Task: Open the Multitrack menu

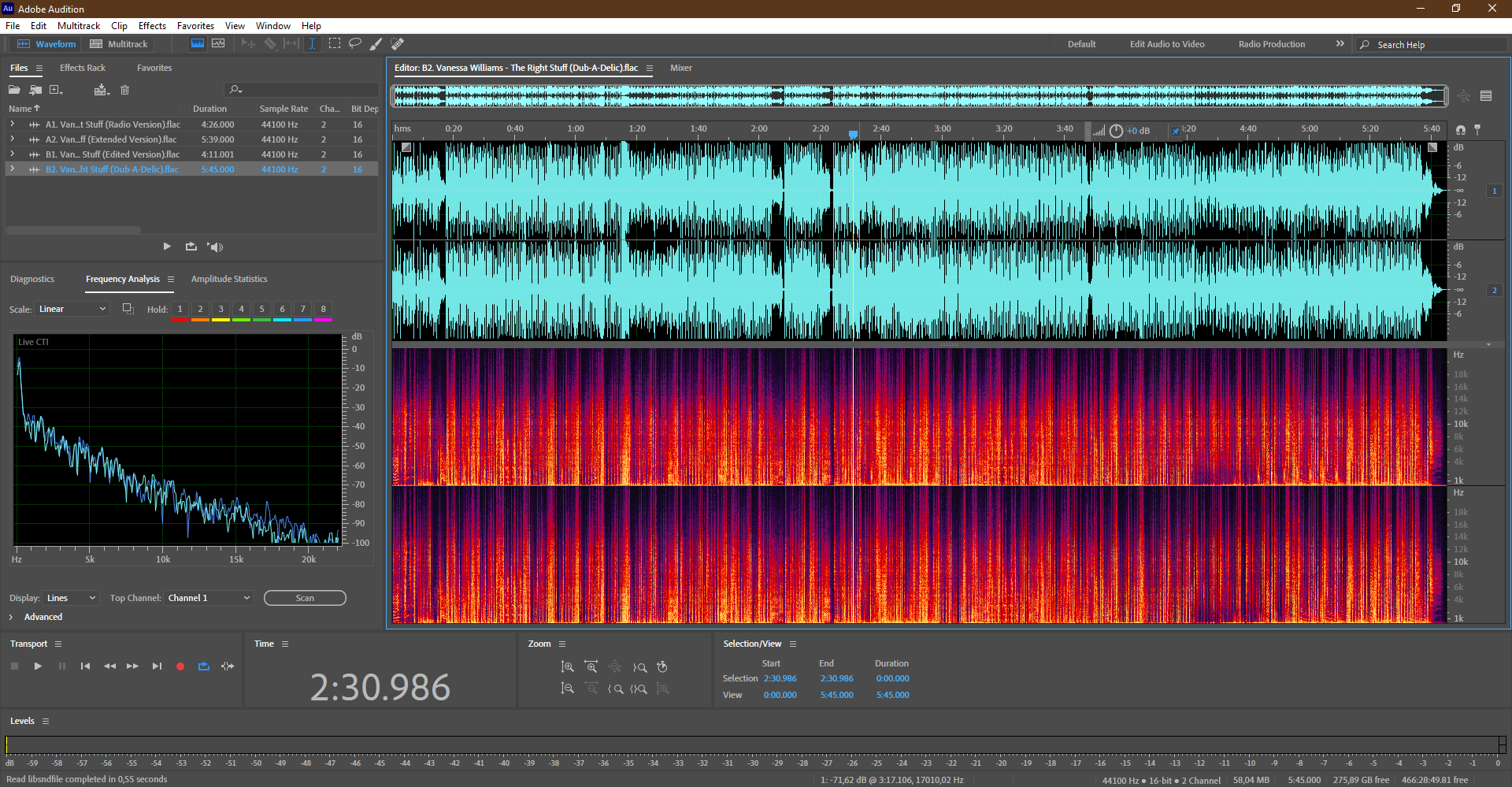Action: (x=79, y=26)
